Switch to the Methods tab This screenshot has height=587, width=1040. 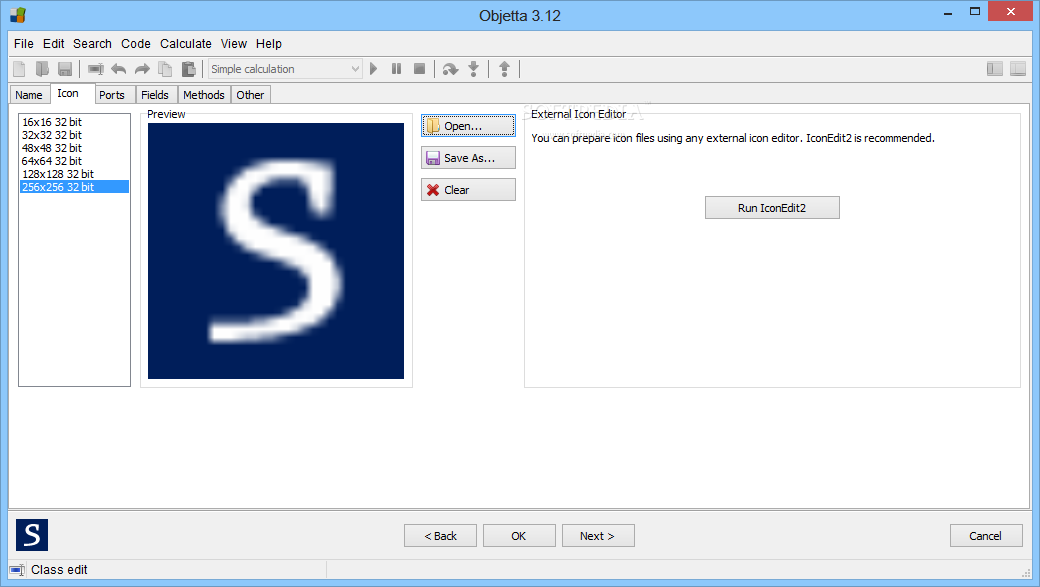click(x=204, y=95)
